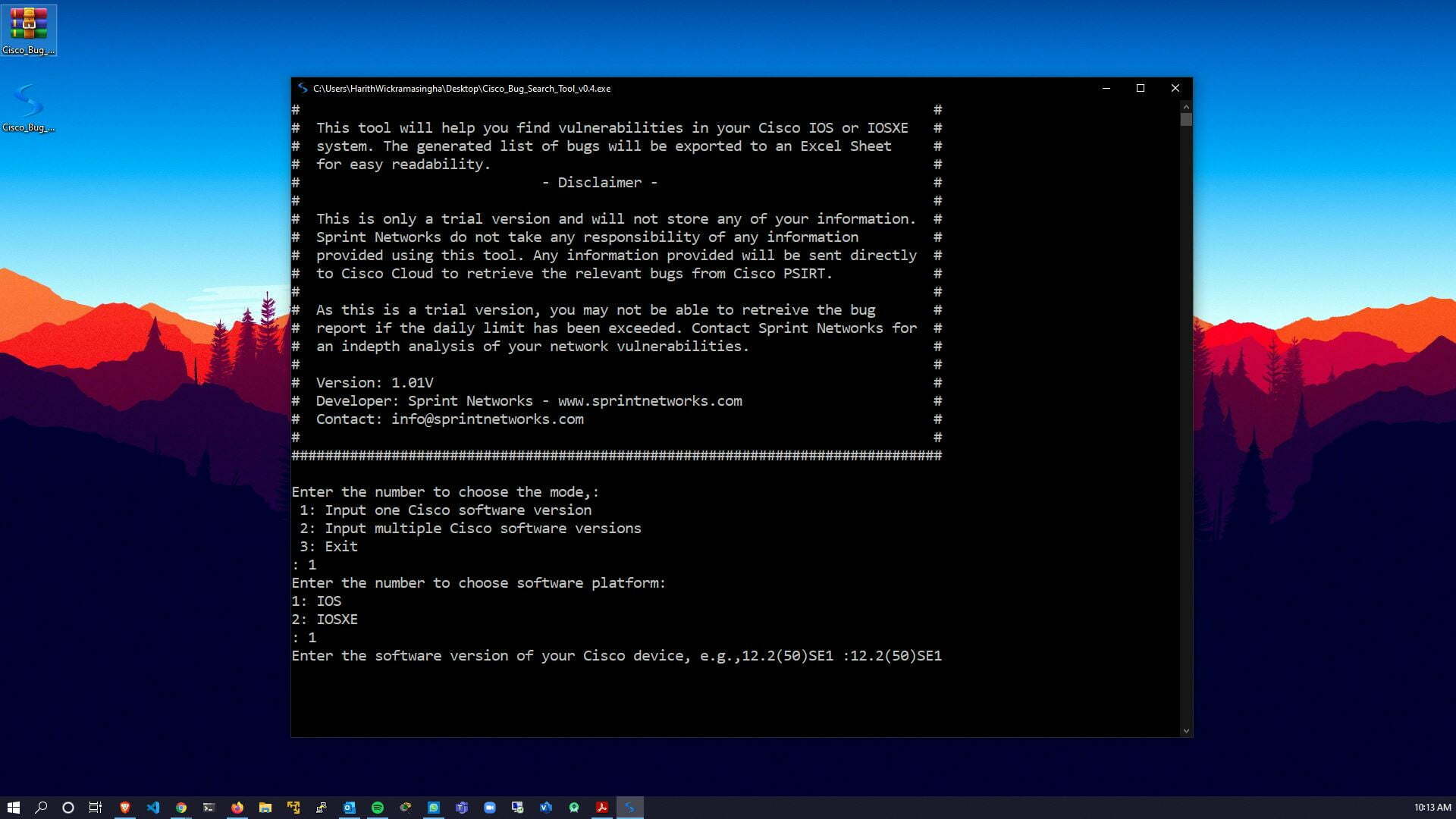This screenshot has height=819, width=1456.
Task: Open the Windows Start menu
Action: [13, 808]
